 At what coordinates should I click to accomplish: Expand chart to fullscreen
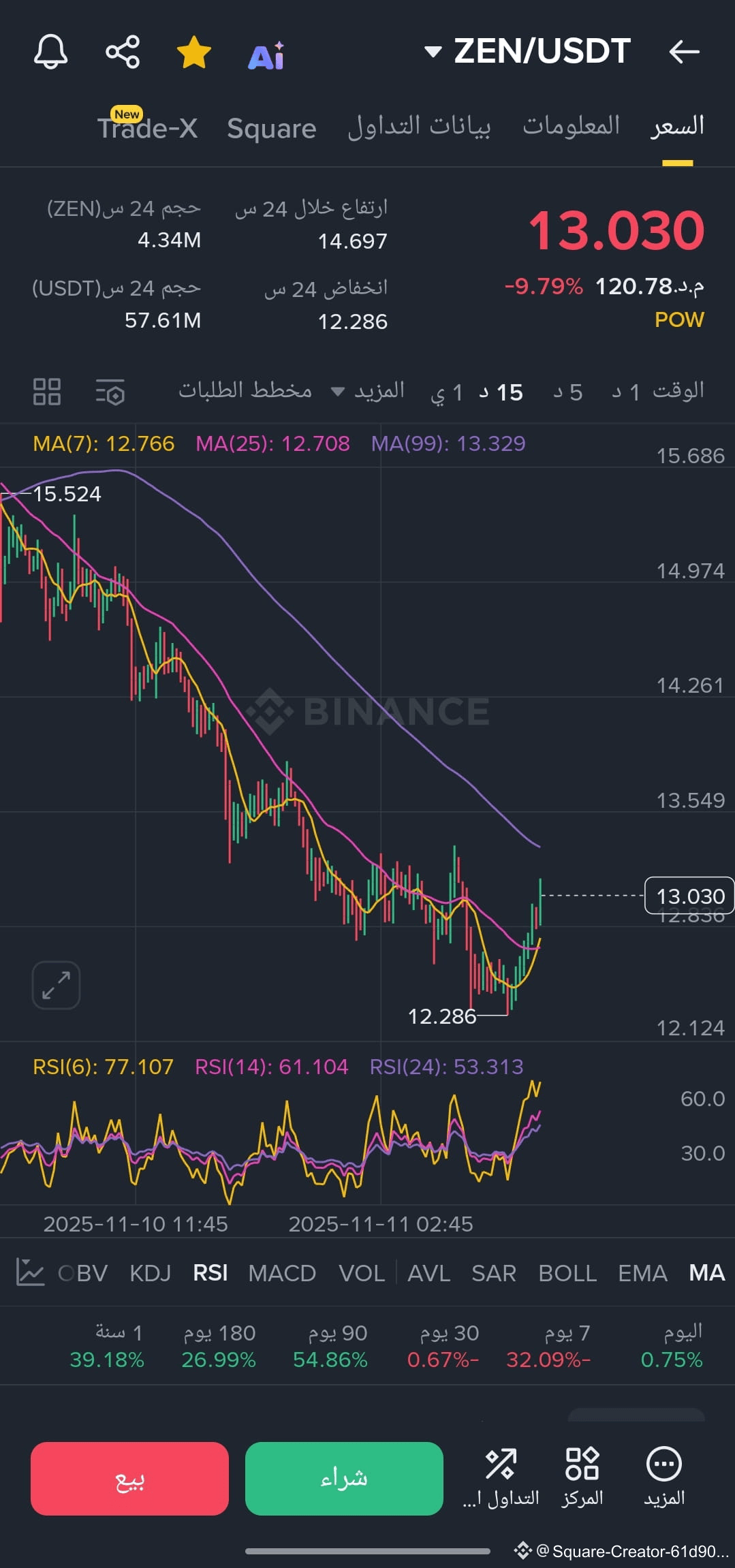[x=56, y=985]
